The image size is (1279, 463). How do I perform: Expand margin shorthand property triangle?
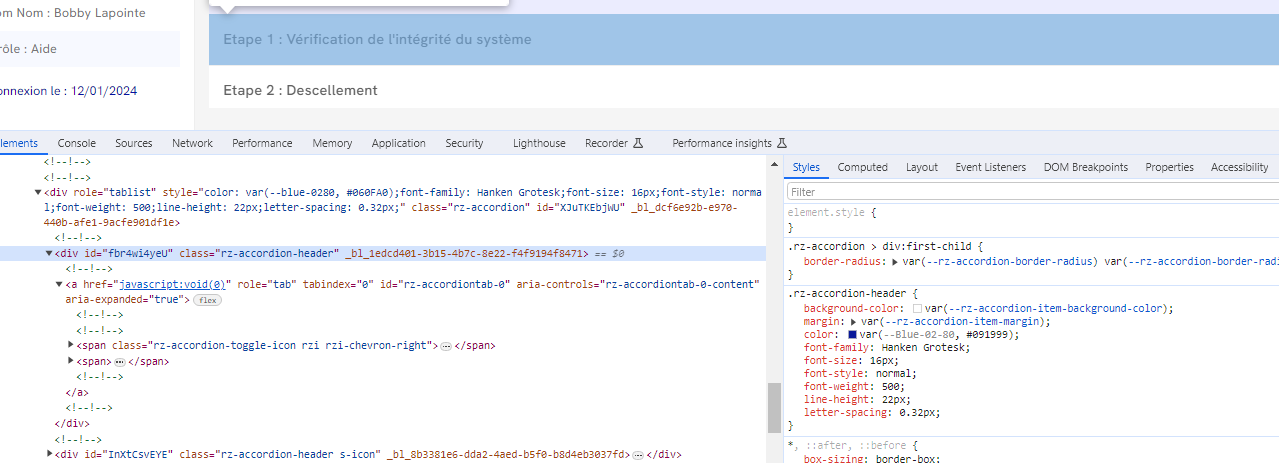coord(852,322)
